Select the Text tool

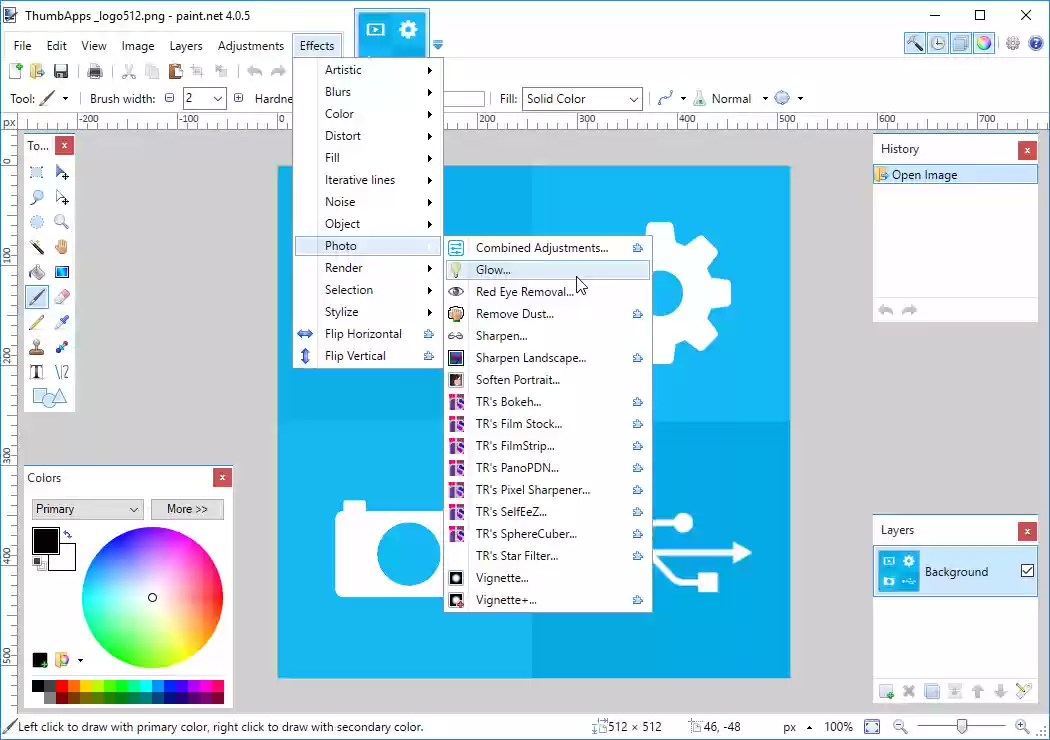37,372
